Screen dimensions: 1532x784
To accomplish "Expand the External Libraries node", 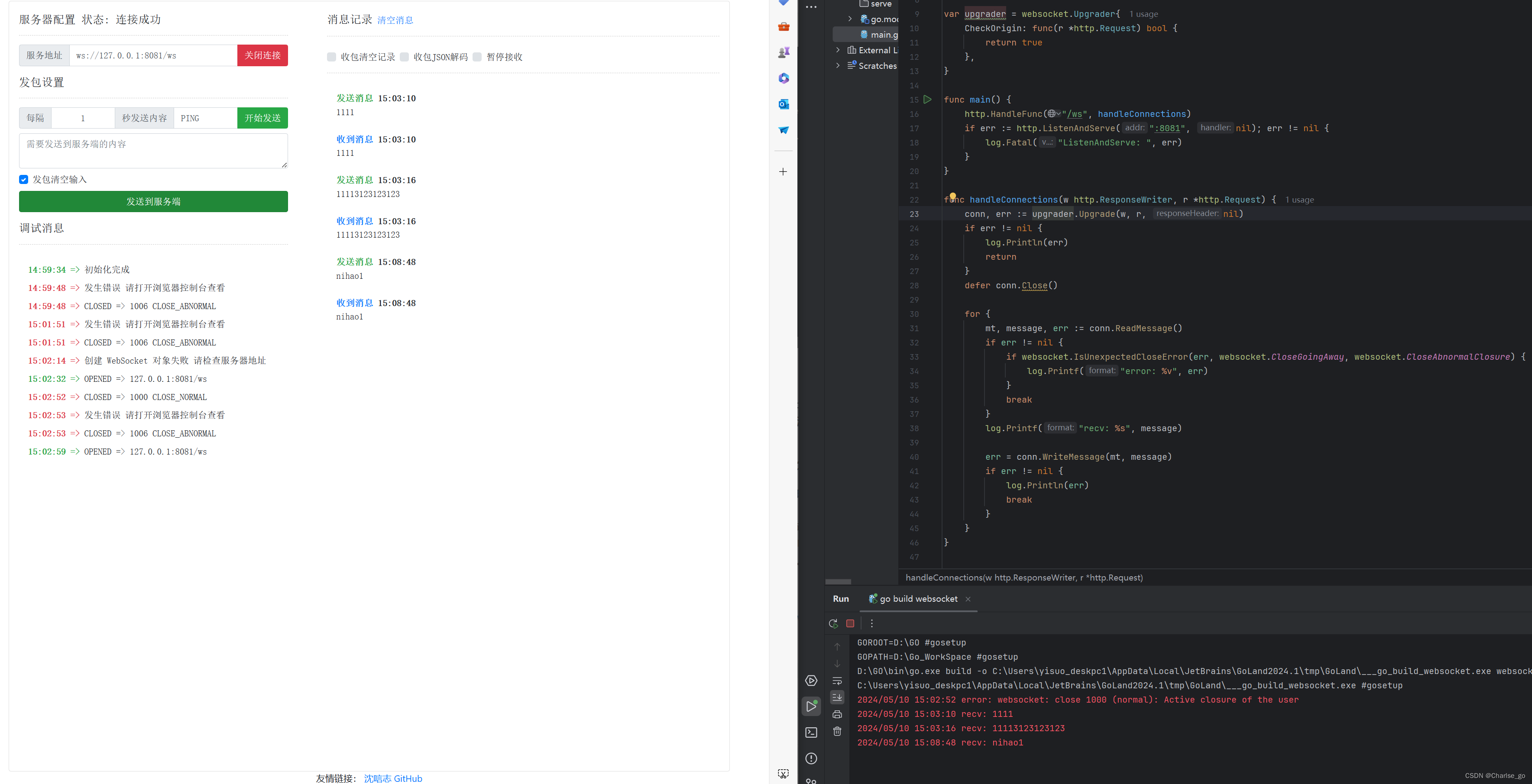I will point(838,50).
